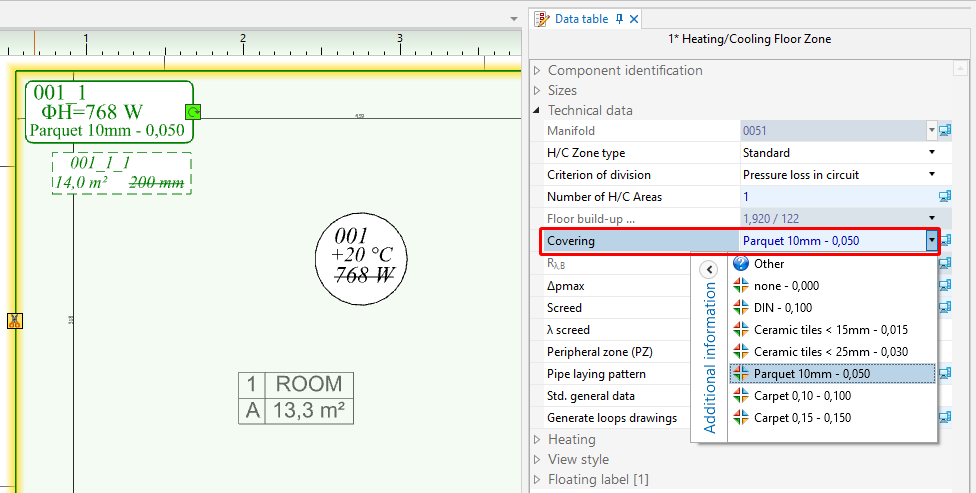Collapse the Technical data section
Image resolution: width=976 pixels, height=493 pixels.
[538, 110]
